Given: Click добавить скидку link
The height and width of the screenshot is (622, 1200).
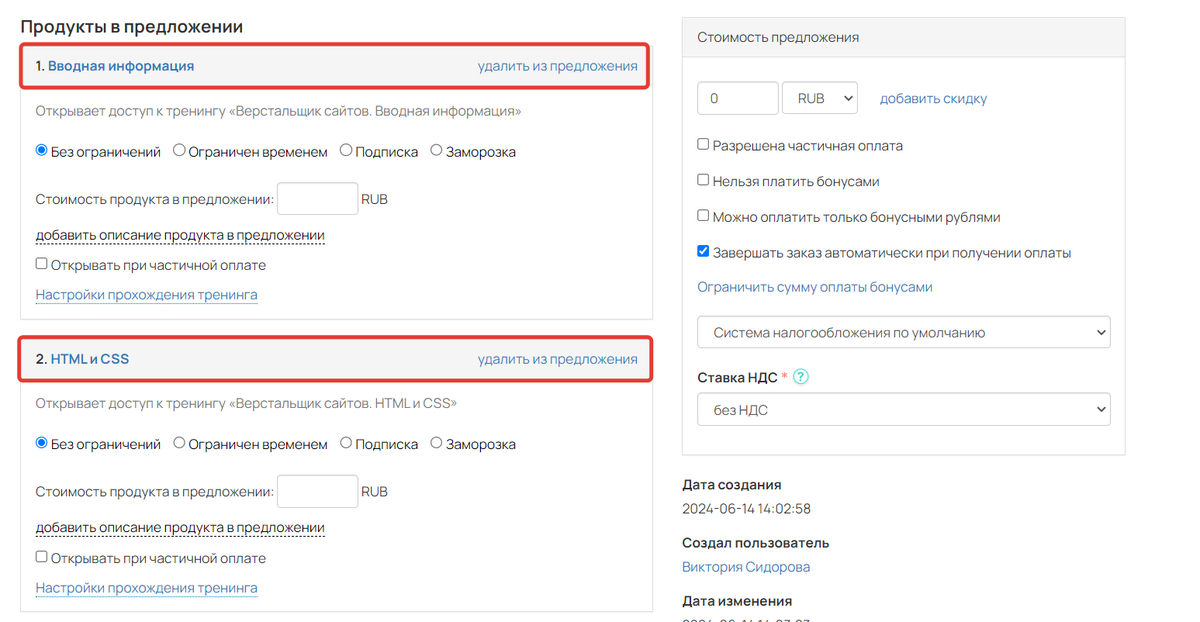Looking at the screenshot, I should tap(933, 98).
